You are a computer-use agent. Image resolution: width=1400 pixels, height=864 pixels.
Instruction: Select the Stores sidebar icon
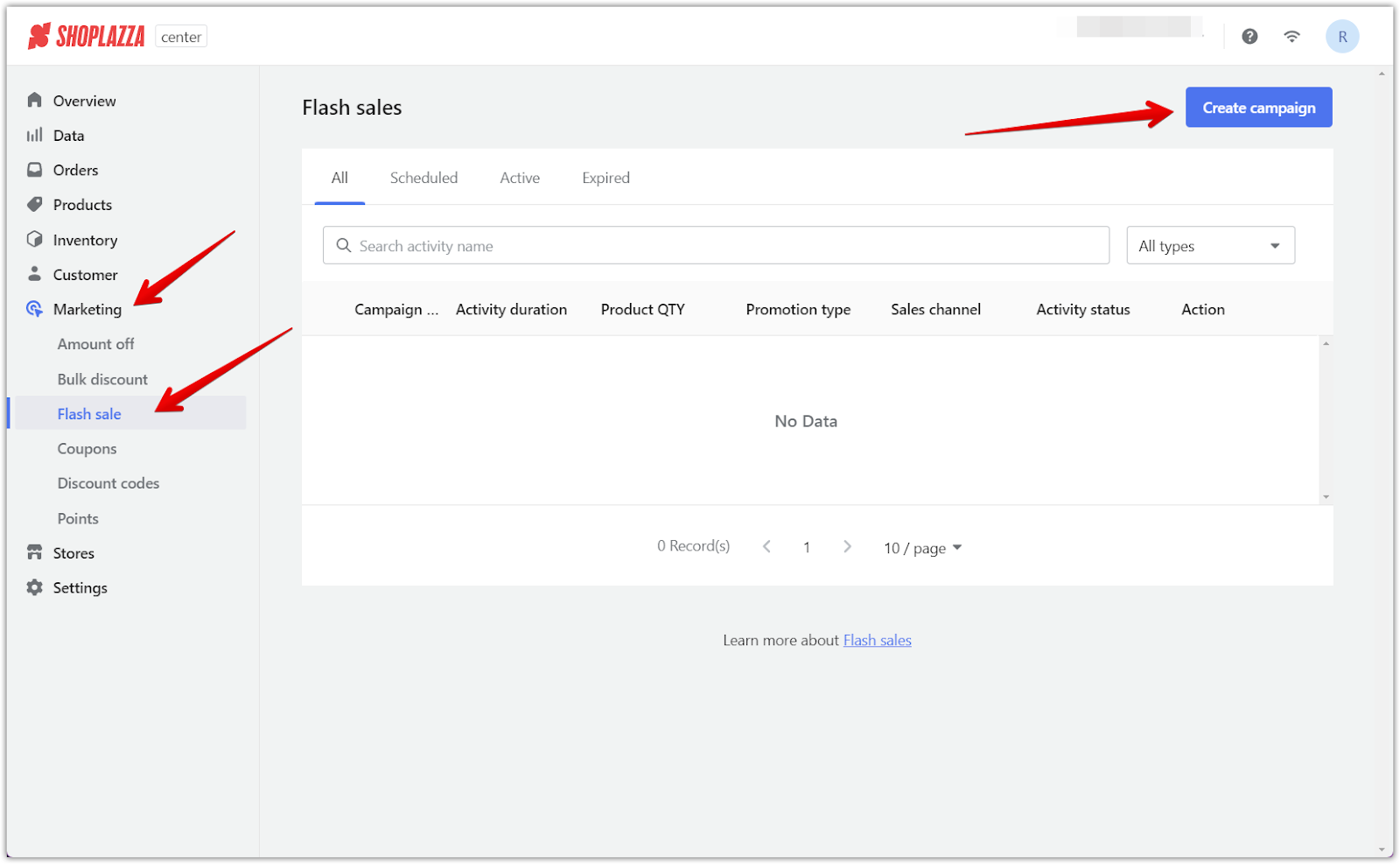pos(34,552)
